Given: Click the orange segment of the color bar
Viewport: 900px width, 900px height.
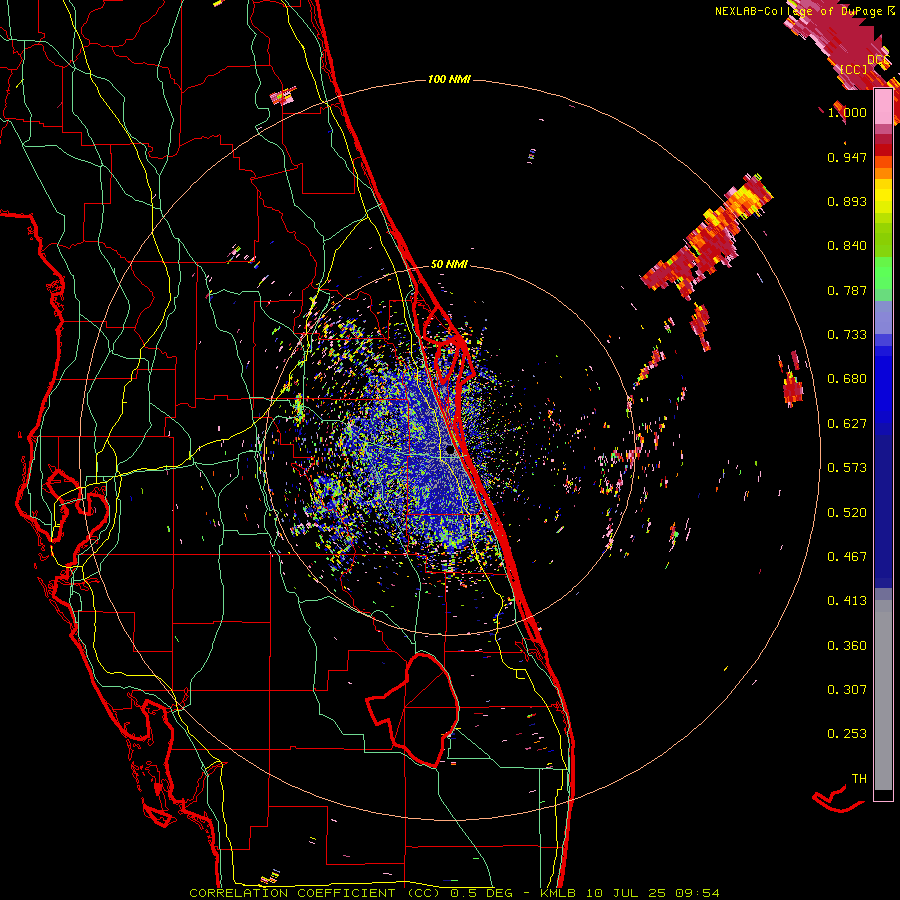Looking at the screenshot, I should point(883,167).
